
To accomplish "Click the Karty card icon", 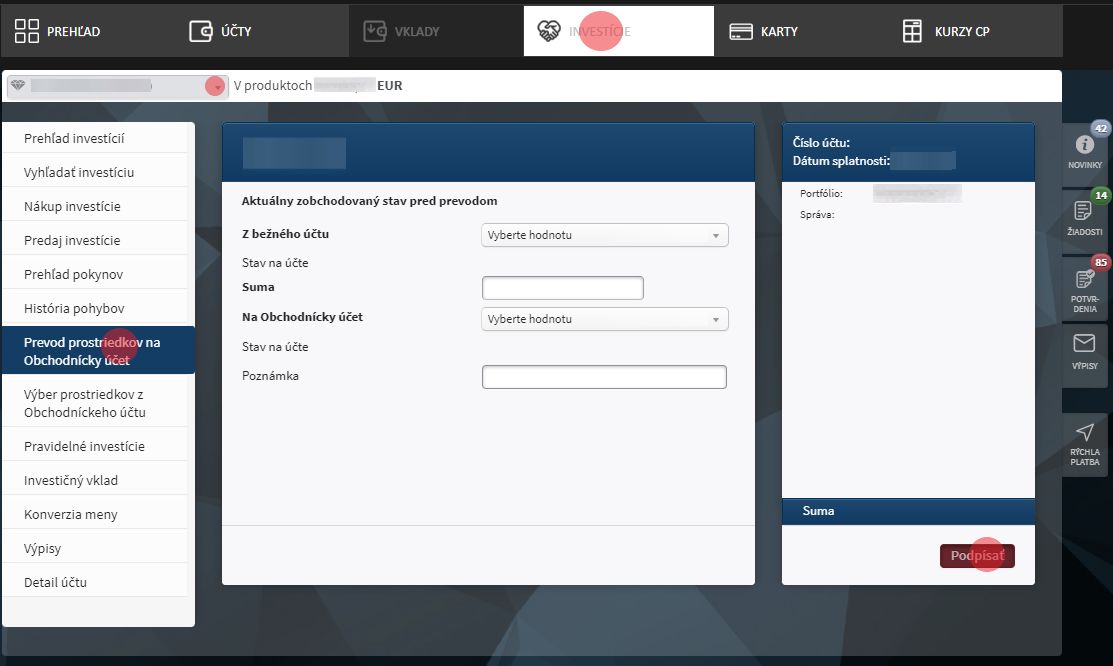I will (741, 31).
